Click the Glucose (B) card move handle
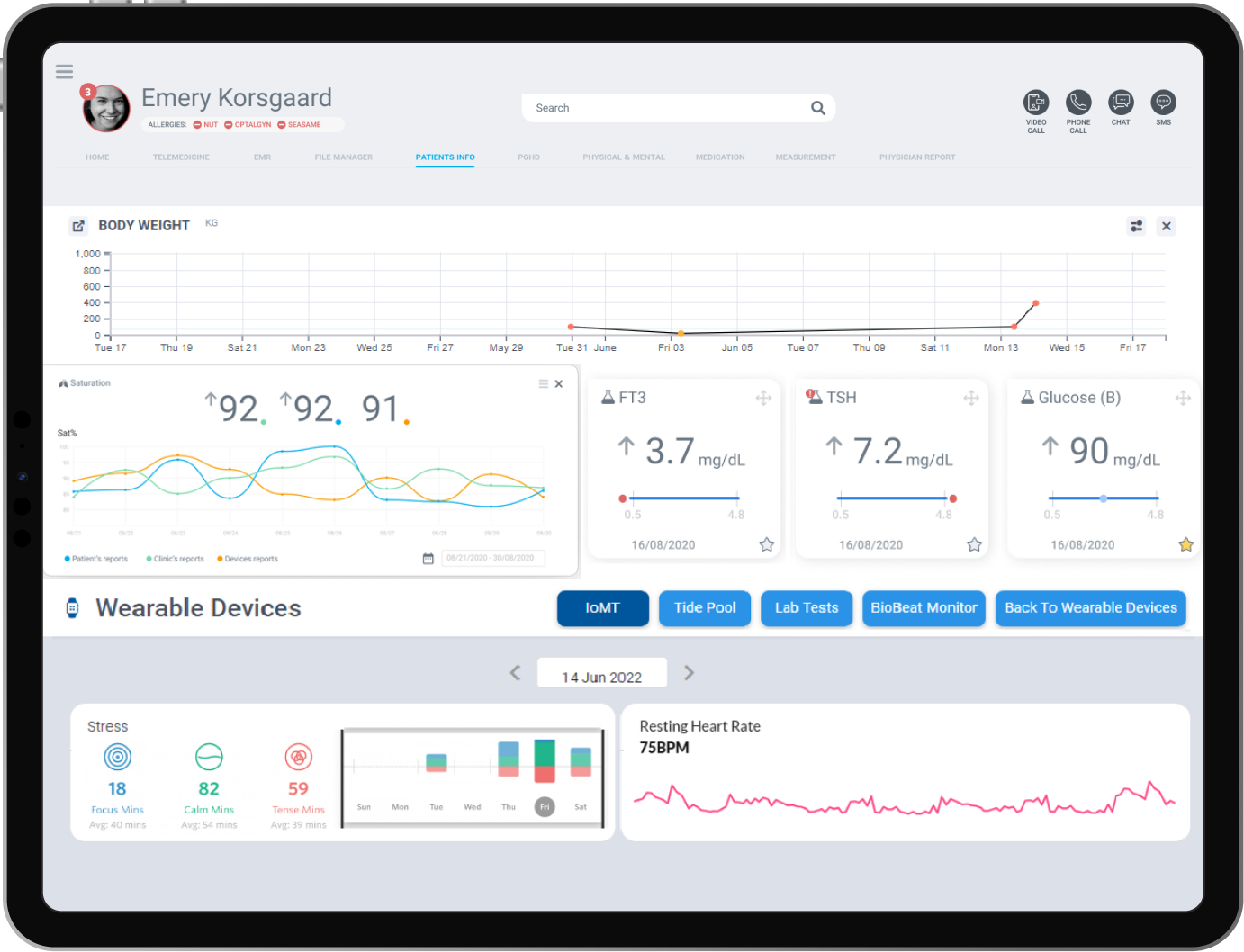Image resolution: width=1244 pixels, height=952 pixels. point(1183,398)
